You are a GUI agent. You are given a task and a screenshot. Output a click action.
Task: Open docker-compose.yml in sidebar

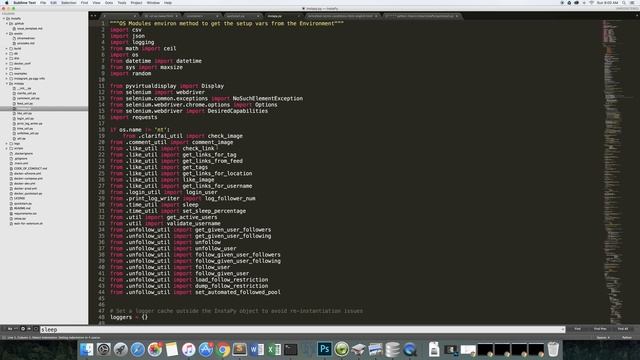[28, 178]
